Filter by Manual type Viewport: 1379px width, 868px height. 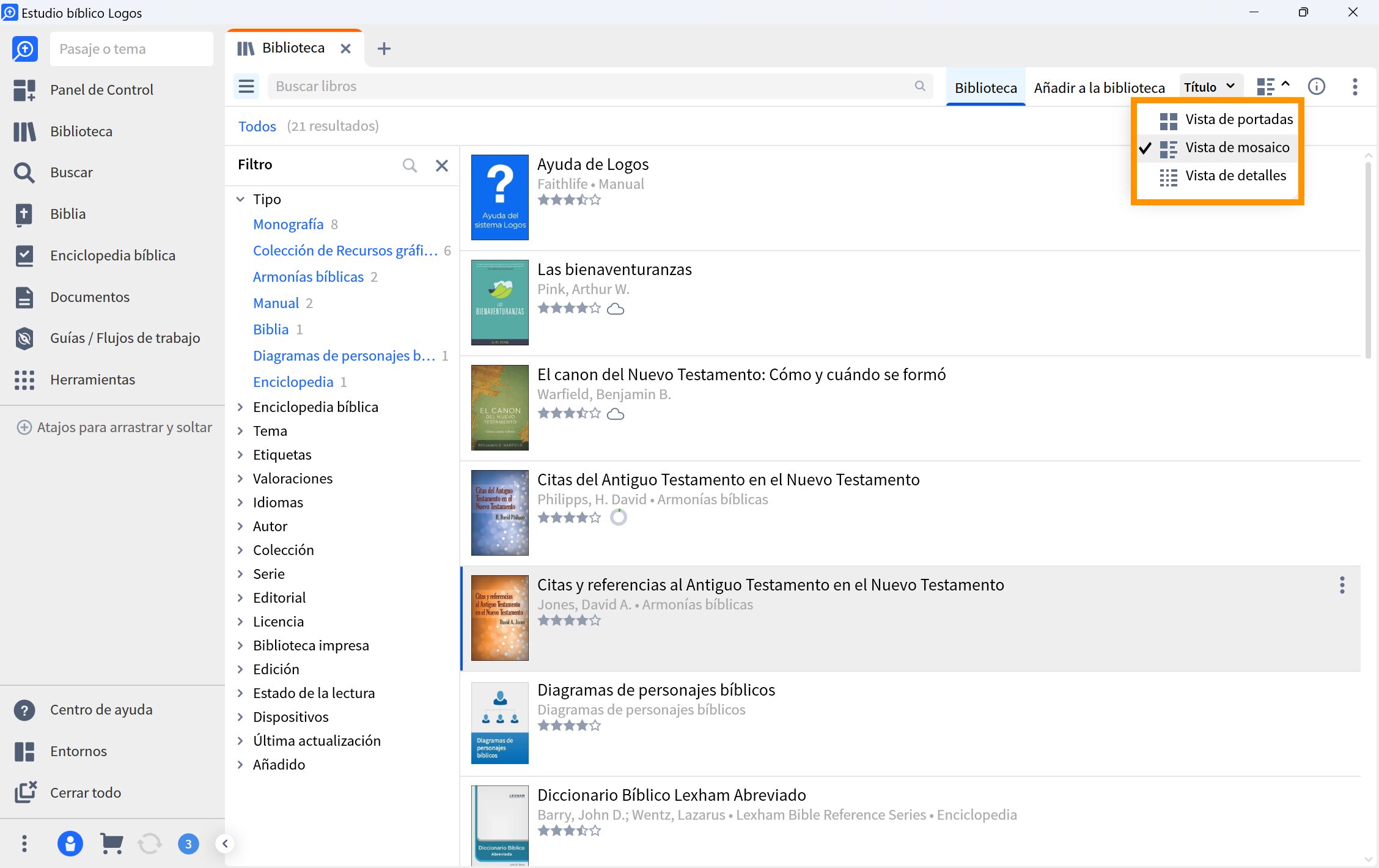coord(276,303)
